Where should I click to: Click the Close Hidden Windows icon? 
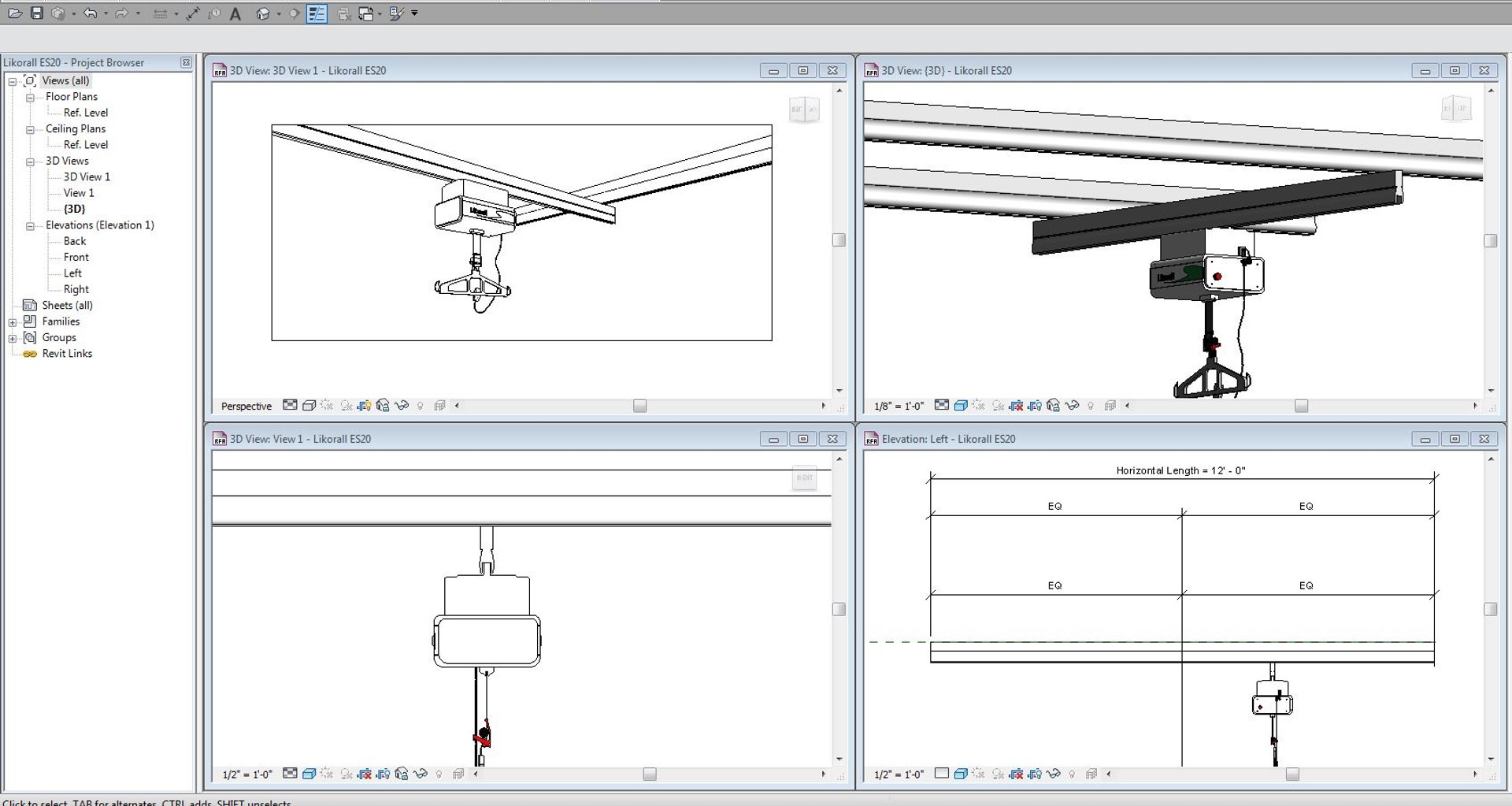point(344,13)
